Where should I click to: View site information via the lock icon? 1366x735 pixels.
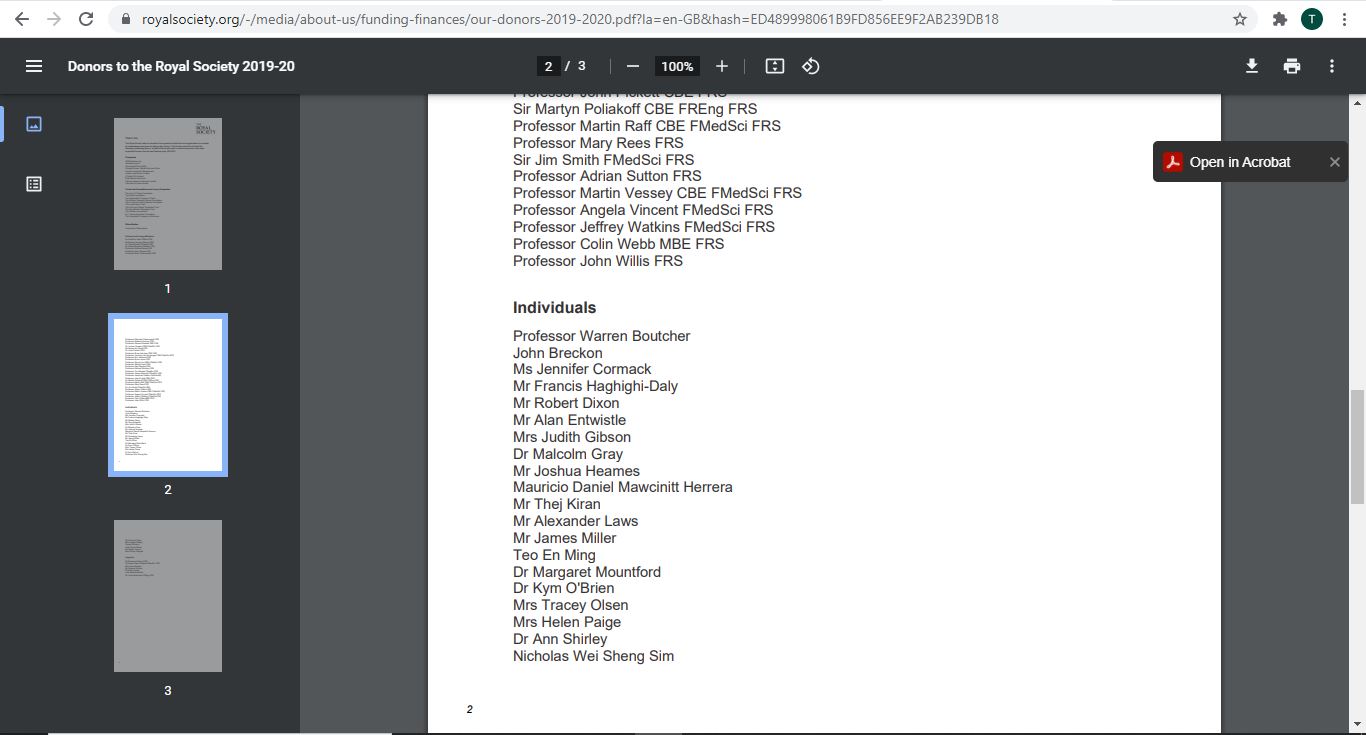click(x=126, y=19)
